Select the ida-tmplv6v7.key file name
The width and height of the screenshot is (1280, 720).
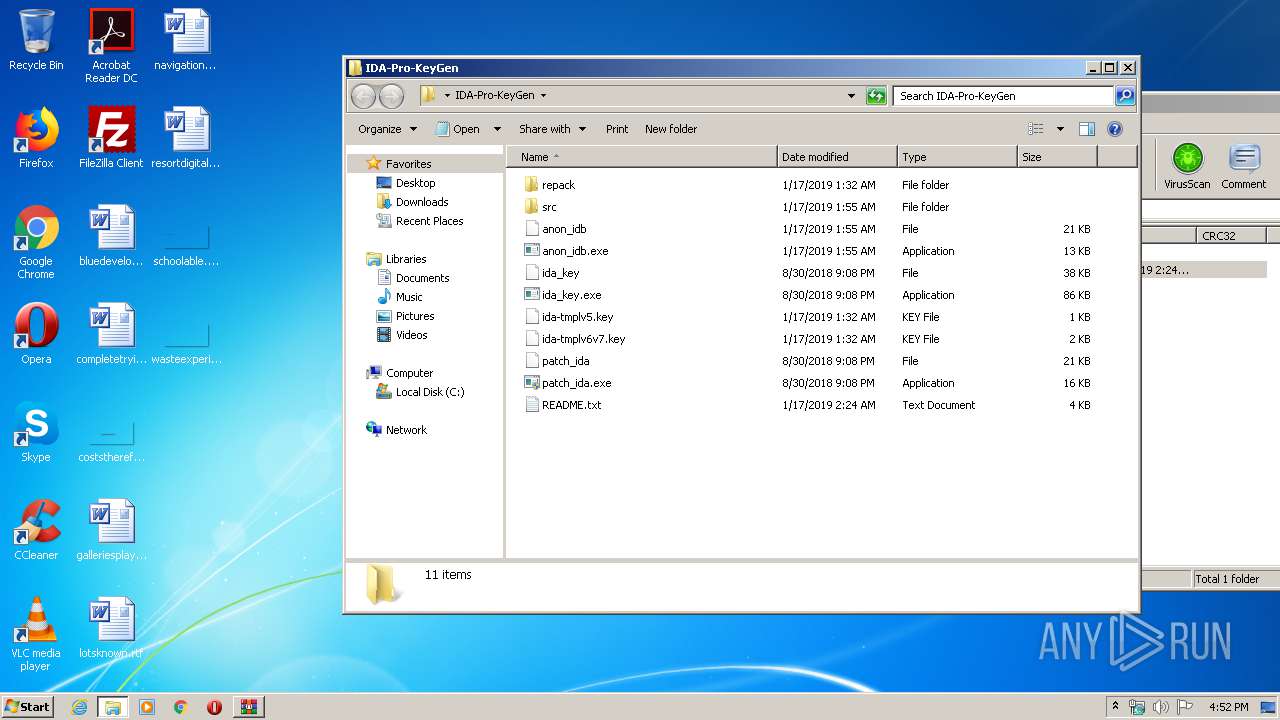[x=583, y=339]
